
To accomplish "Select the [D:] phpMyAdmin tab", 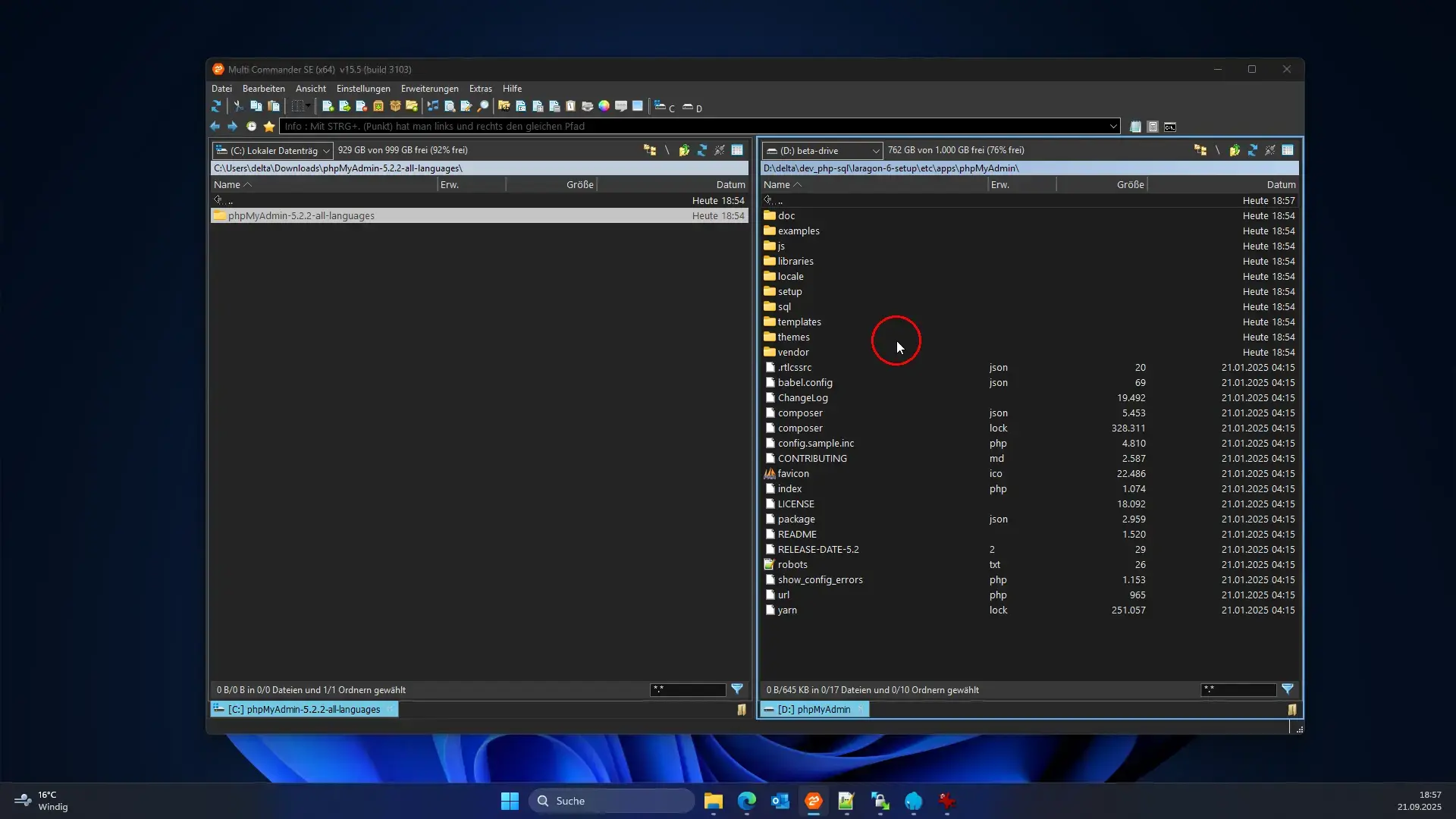I will pos(814,710).
